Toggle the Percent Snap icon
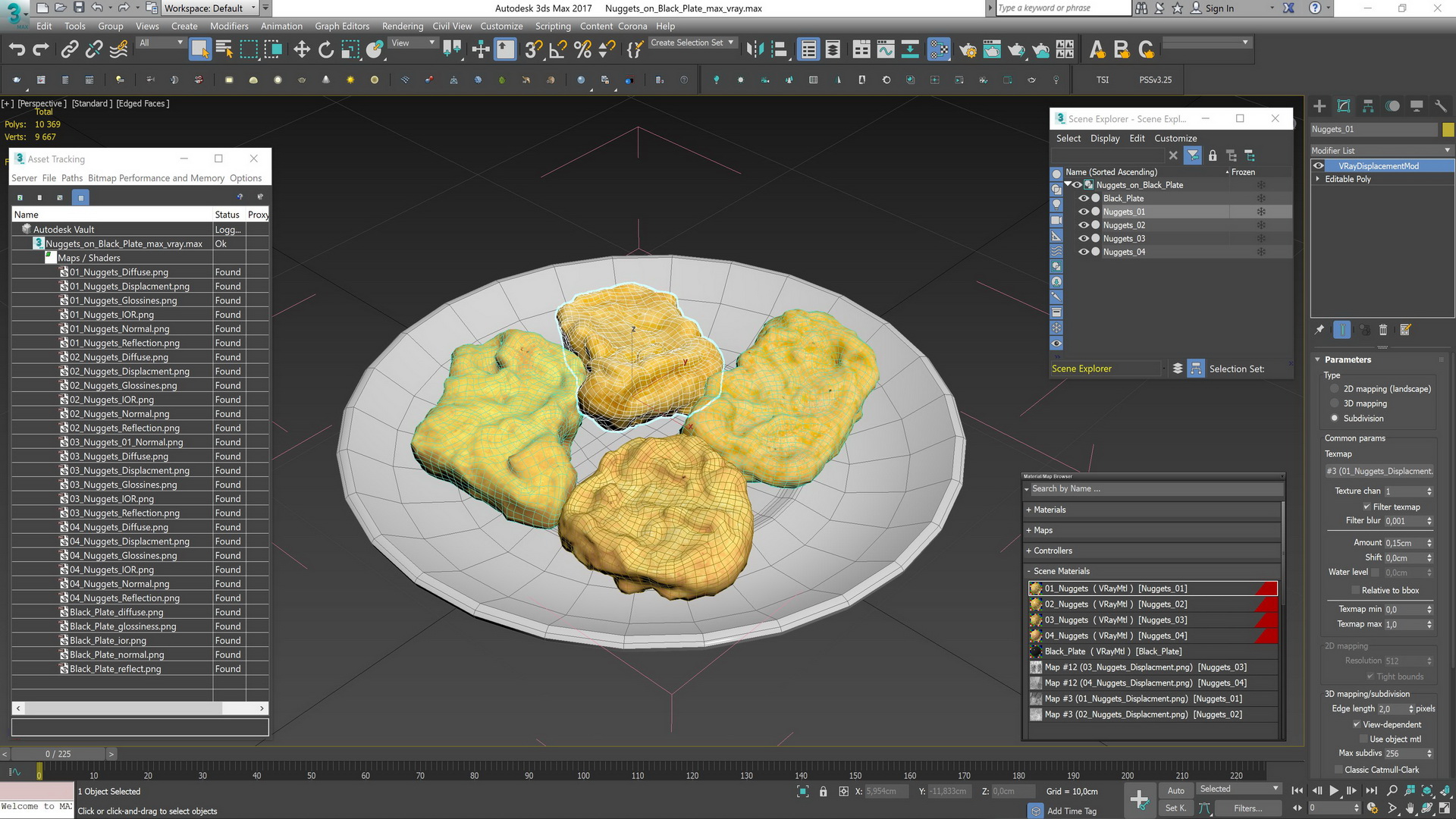 [582, 50]
